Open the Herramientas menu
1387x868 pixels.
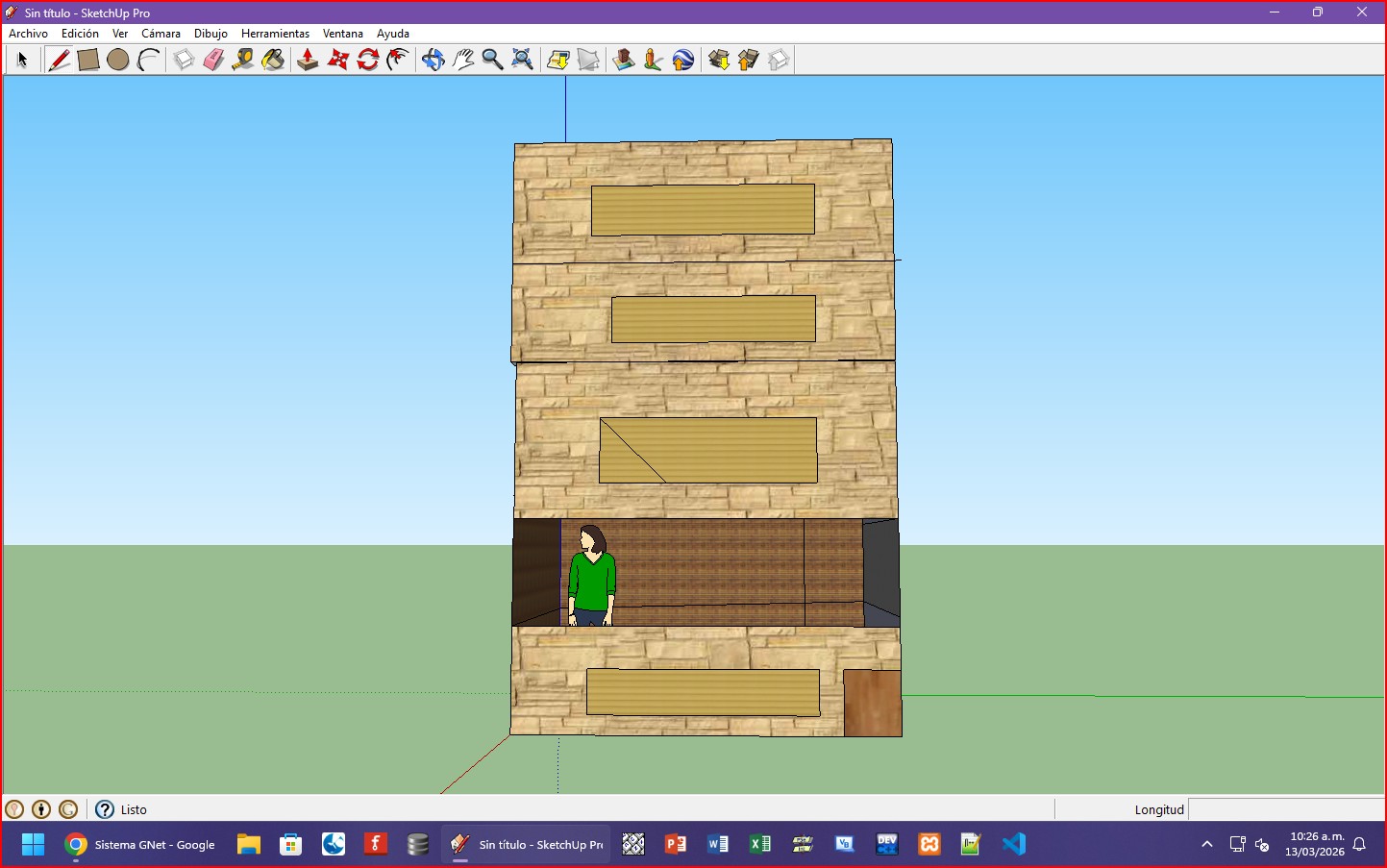tap(275, 34)
